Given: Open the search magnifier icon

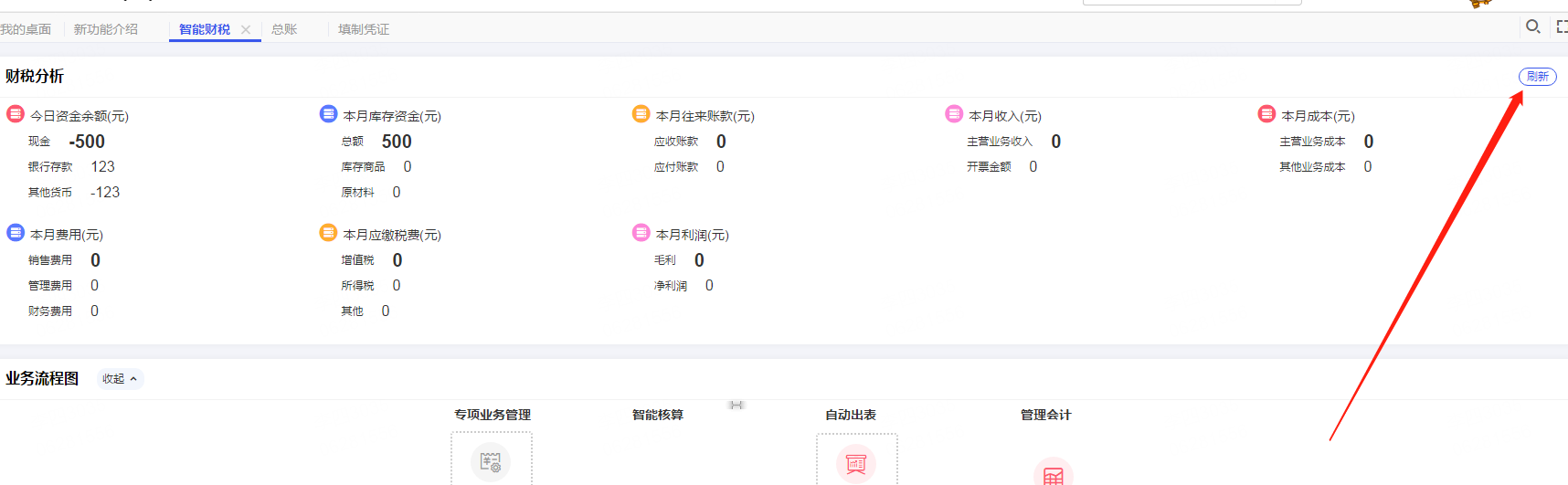Looking at the screenshot, I should (1533, 26).
